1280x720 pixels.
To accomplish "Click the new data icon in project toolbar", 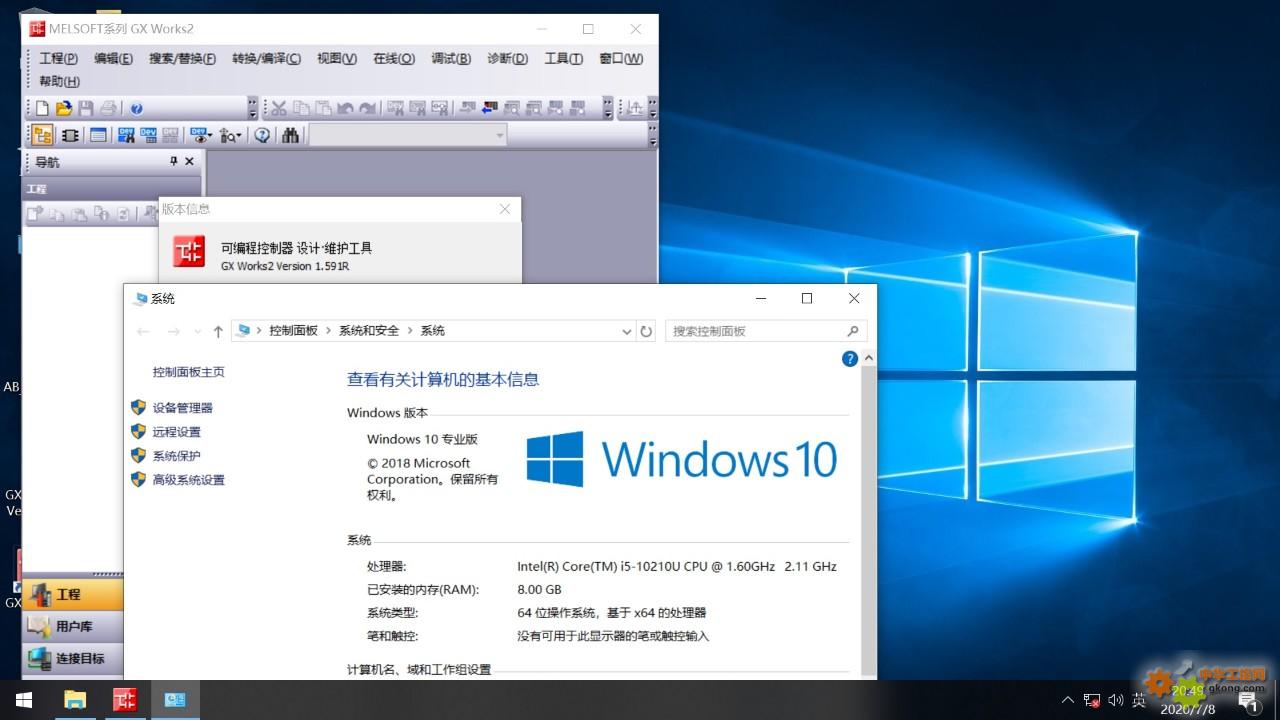I will click(x=35, y=213).
